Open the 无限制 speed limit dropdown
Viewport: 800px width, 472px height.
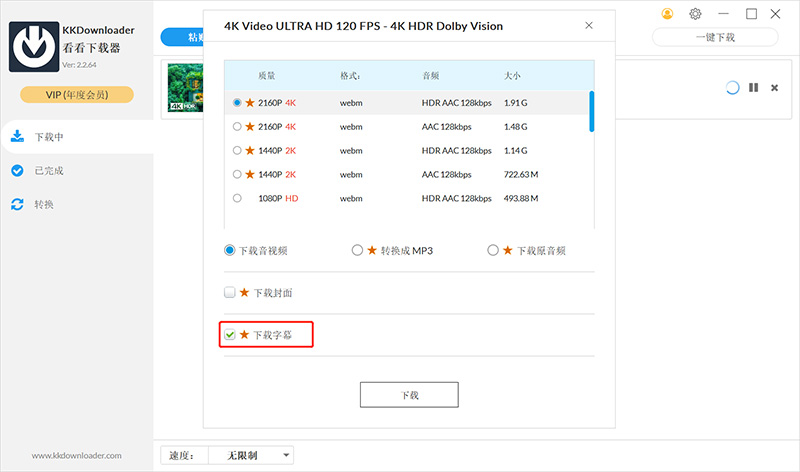click(x=250, y=455)
